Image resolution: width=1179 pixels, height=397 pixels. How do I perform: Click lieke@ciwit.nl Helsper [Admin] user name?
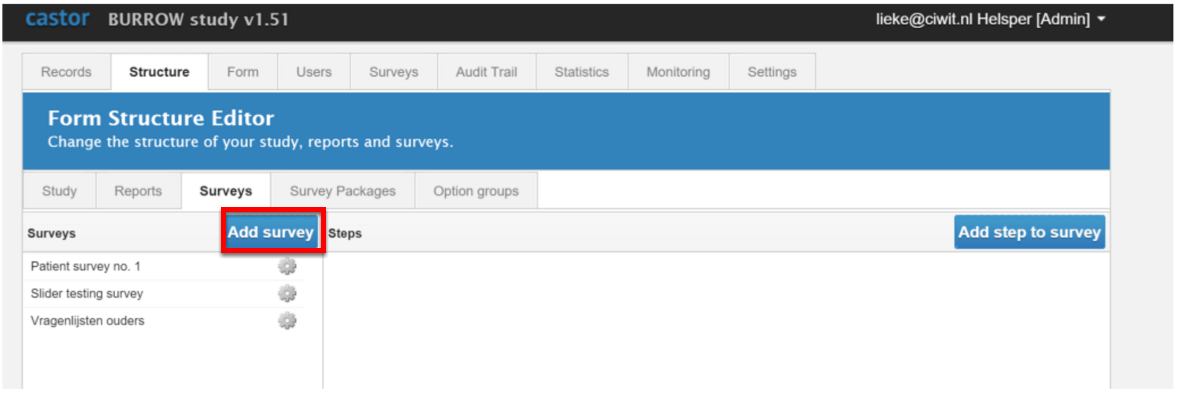click(x=983, y=20)
